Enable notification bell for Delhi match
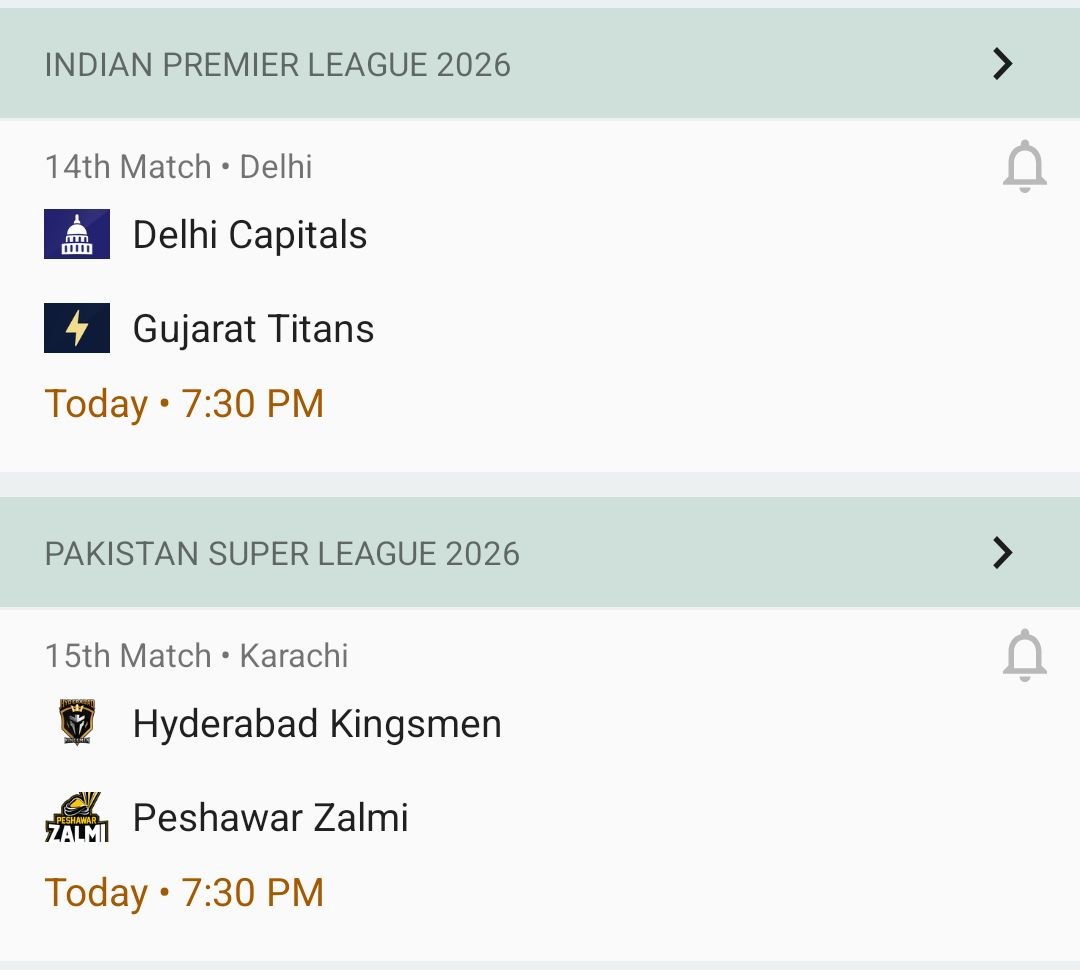Screen dimensions: 1080x970 click(1024, 167)
